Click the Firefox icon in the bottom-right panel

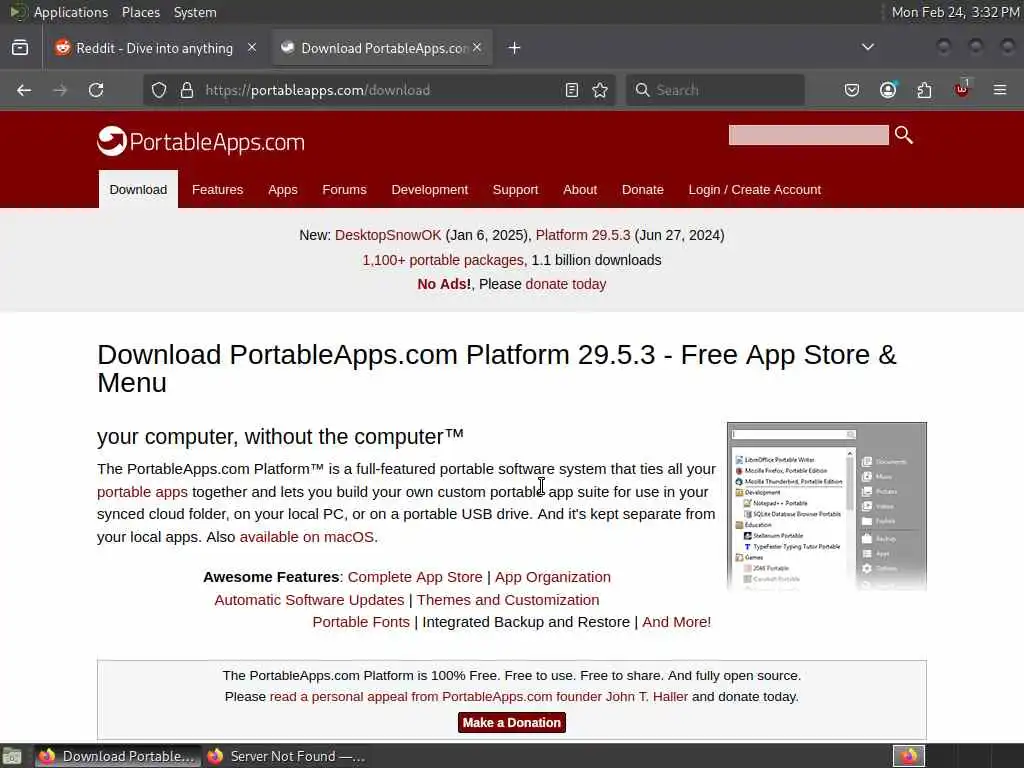[908, 756]
